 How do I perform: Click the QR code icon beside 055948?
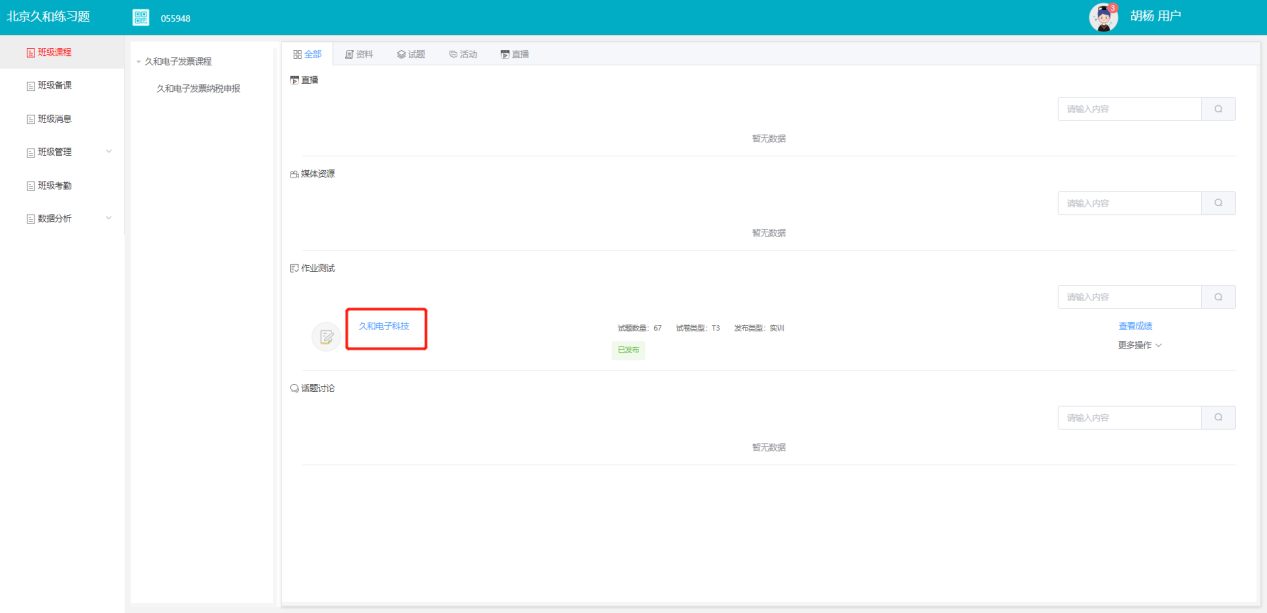click(141, 17)
